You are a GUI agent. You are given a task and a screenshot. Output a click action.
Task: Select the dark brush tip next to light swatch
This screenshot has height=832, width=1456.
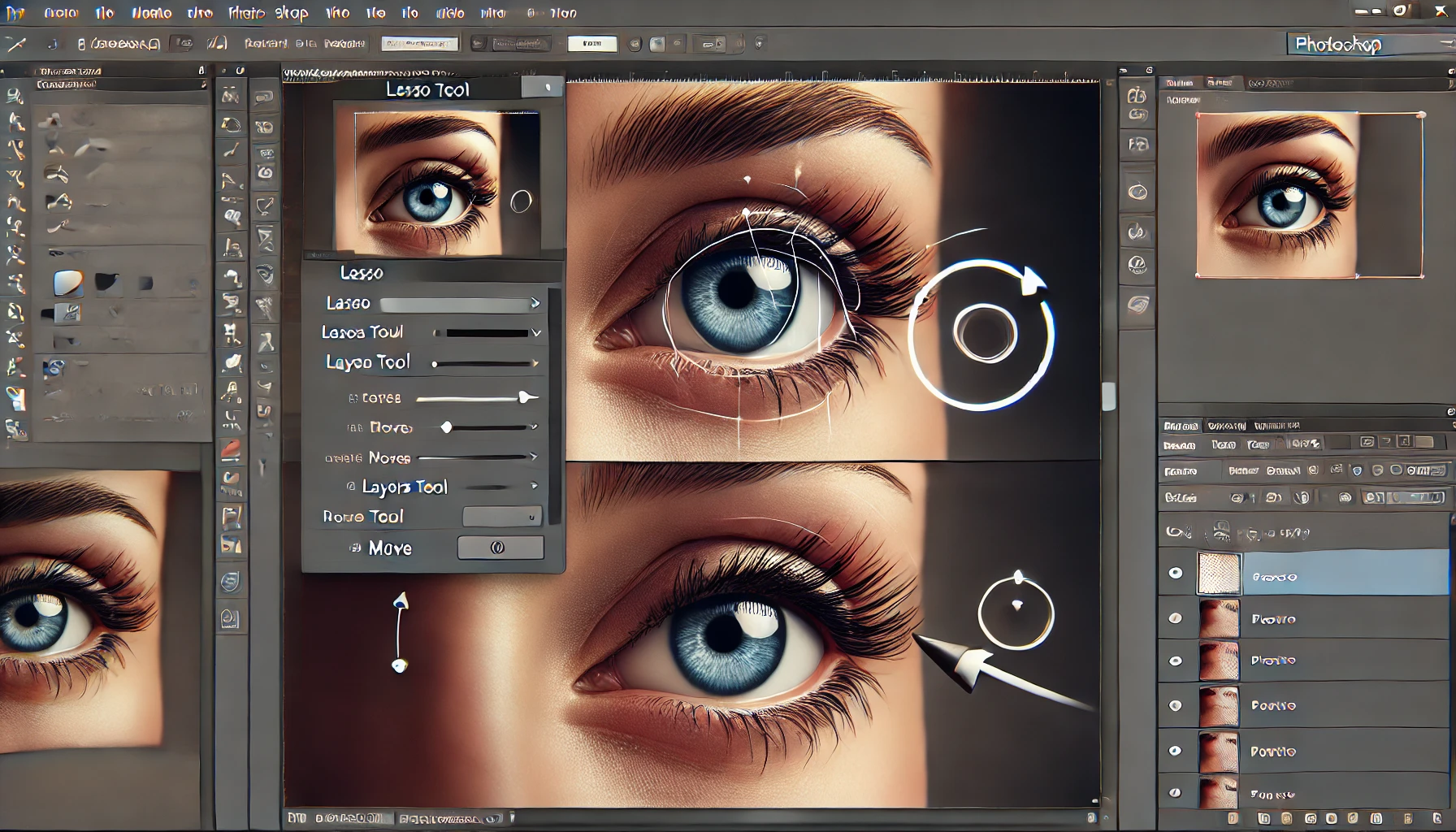pos(106,282)
